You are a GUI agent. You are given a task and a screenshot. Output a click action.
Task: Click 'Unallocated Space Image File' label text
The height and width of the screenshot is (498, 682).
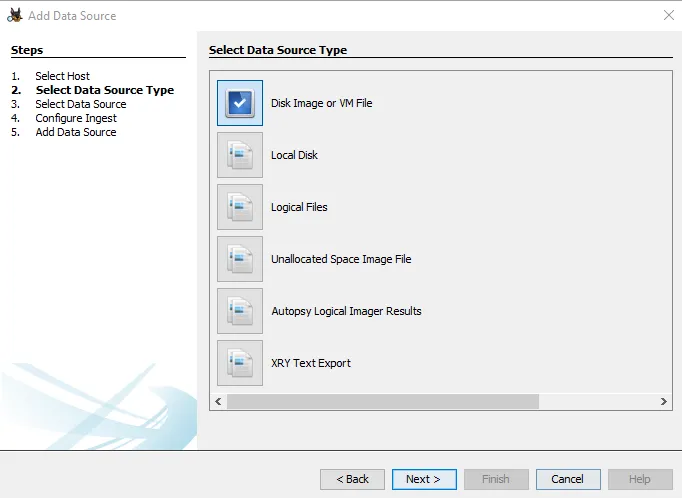tap(341, 259)
